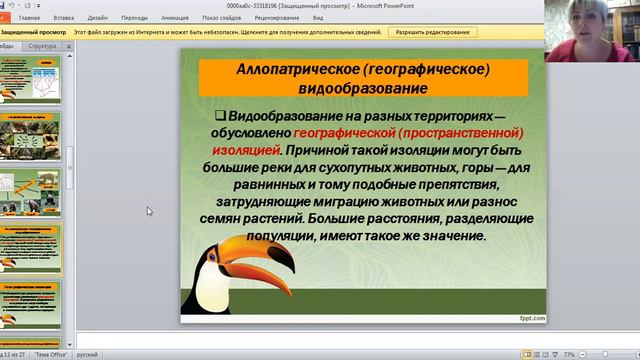Open the Вид ribbon tab
The image size is (640, 360).
click(318, 18)
